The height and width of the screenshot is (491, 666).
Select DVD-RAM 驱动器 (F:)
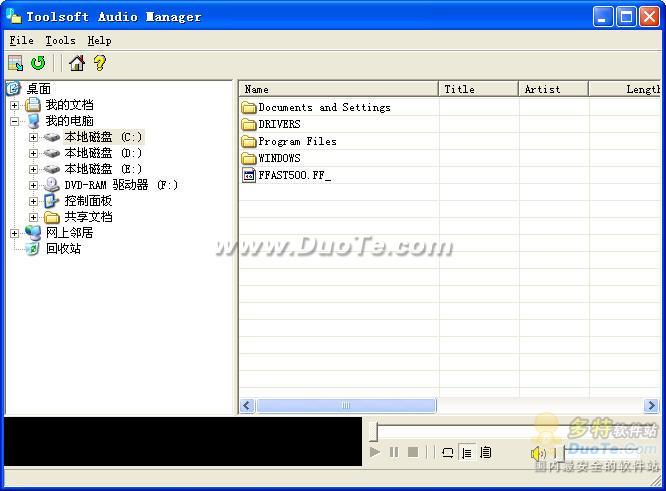[x=121, y=185]
